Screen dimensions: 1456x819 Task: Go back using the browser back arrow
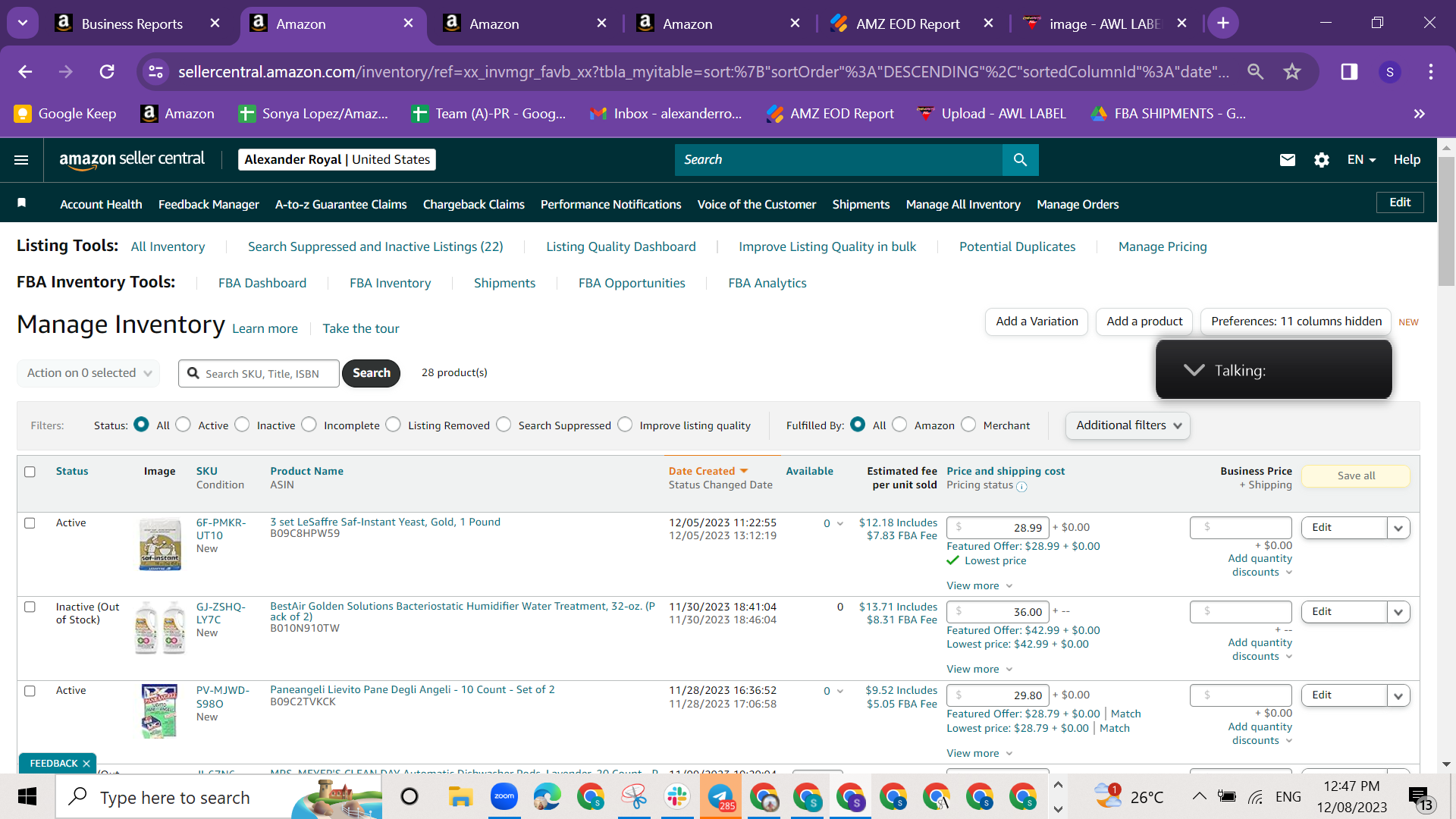pyautogui.click(x=25, y=71)
